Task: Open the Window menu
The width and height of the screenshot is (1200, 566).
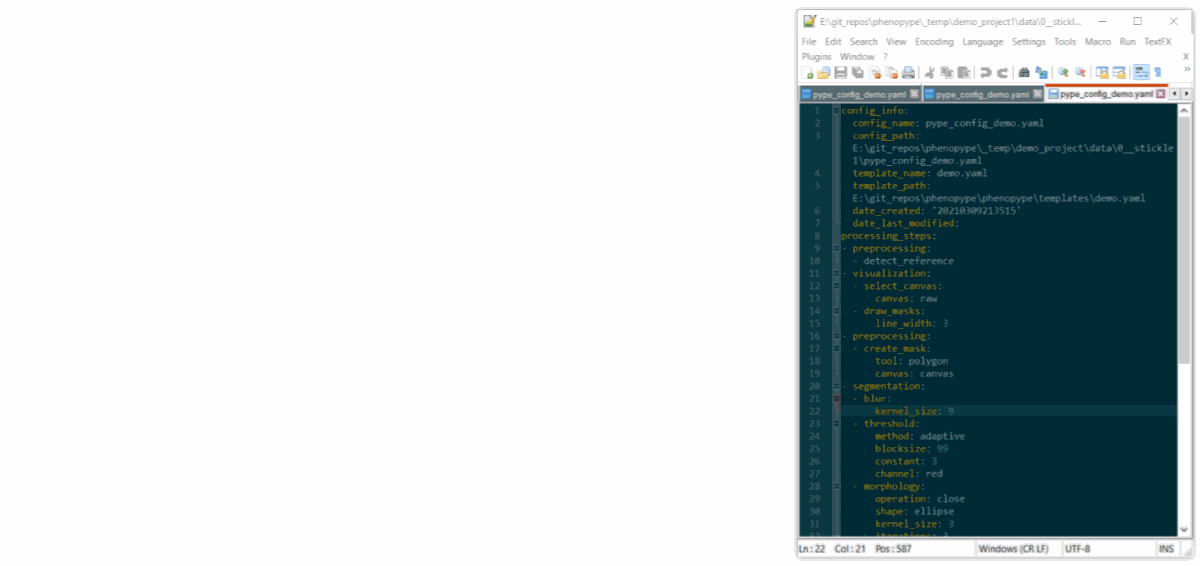Action: coord(857,57)
